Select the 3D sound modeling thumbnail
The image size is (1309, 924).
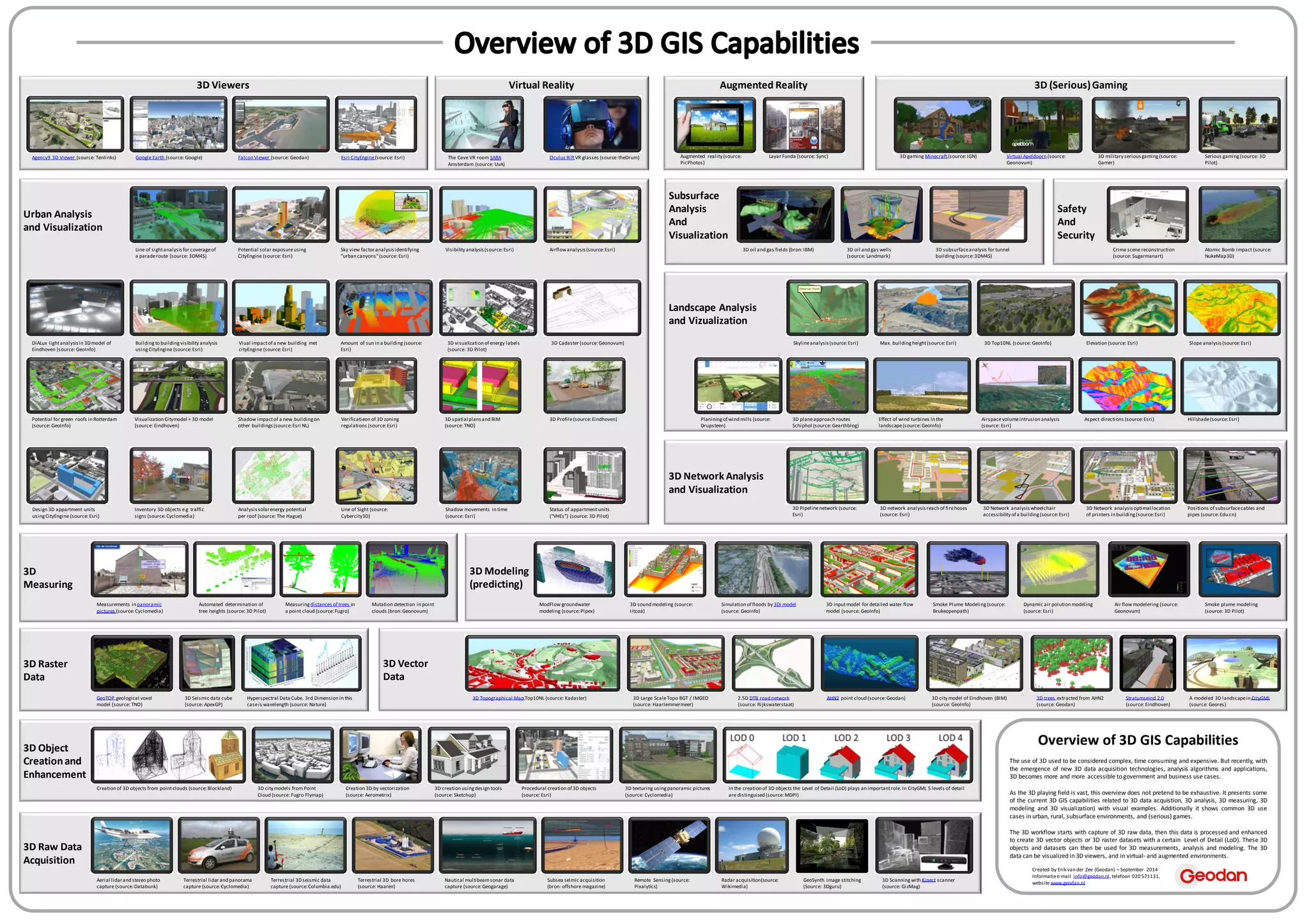pos(665,569)
